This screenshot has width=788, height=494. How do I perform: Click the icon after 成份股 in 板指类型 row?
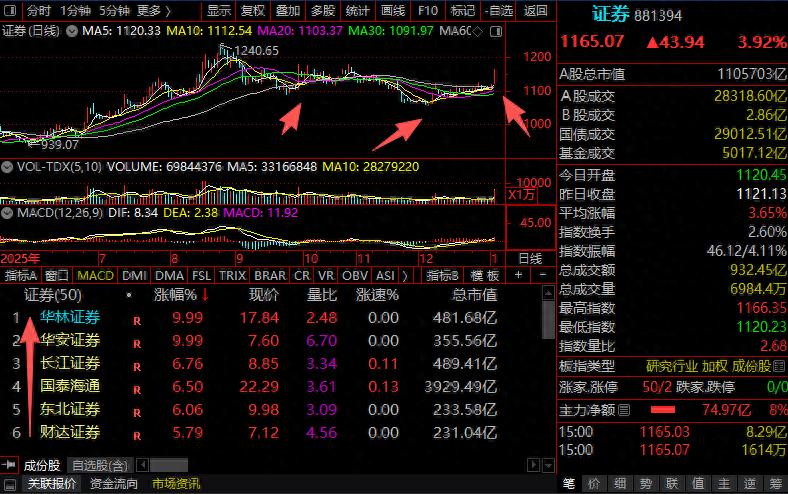(779, 366)
